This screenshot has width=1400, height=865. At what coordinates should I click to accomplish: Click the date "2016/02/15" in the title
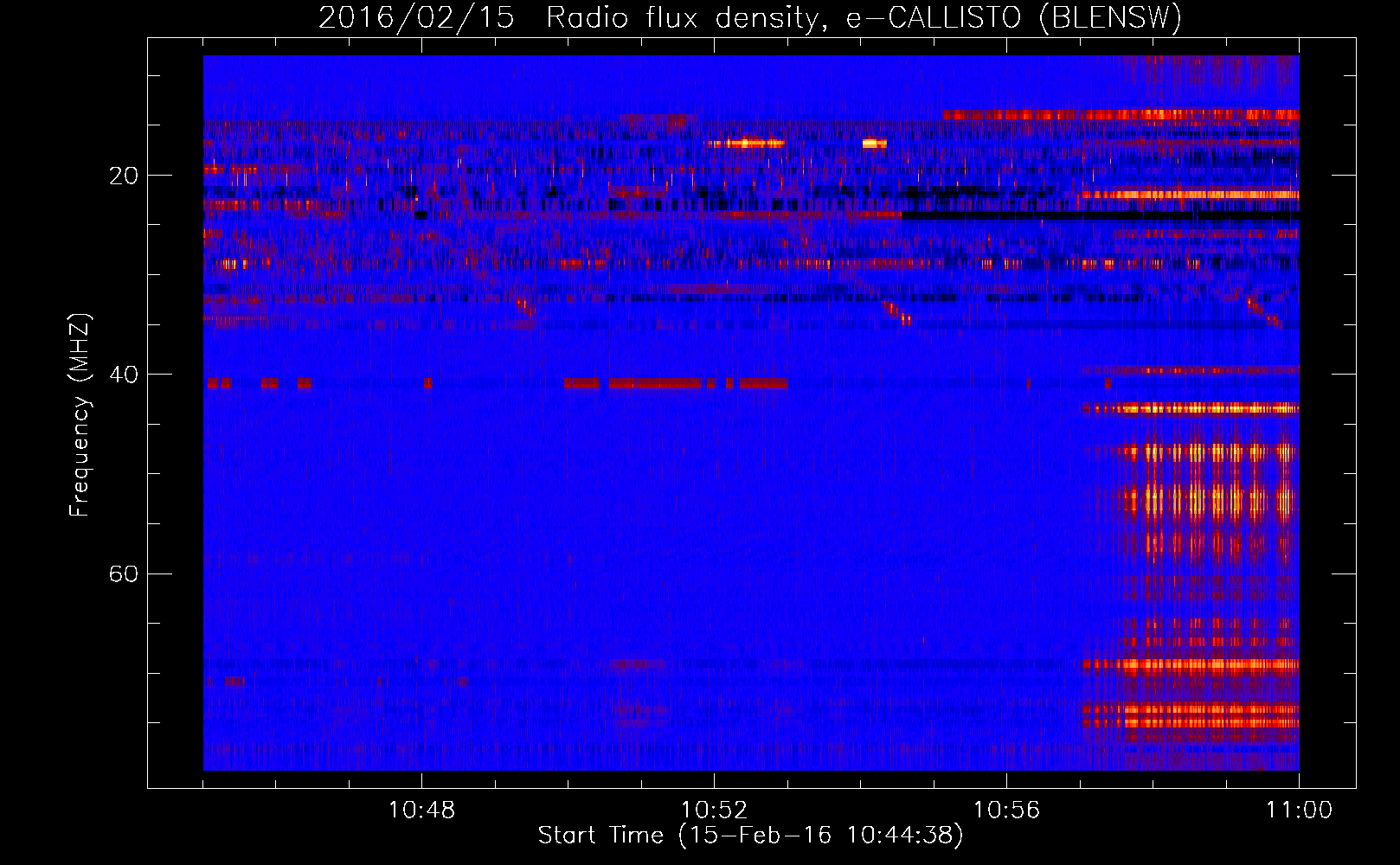416,18
